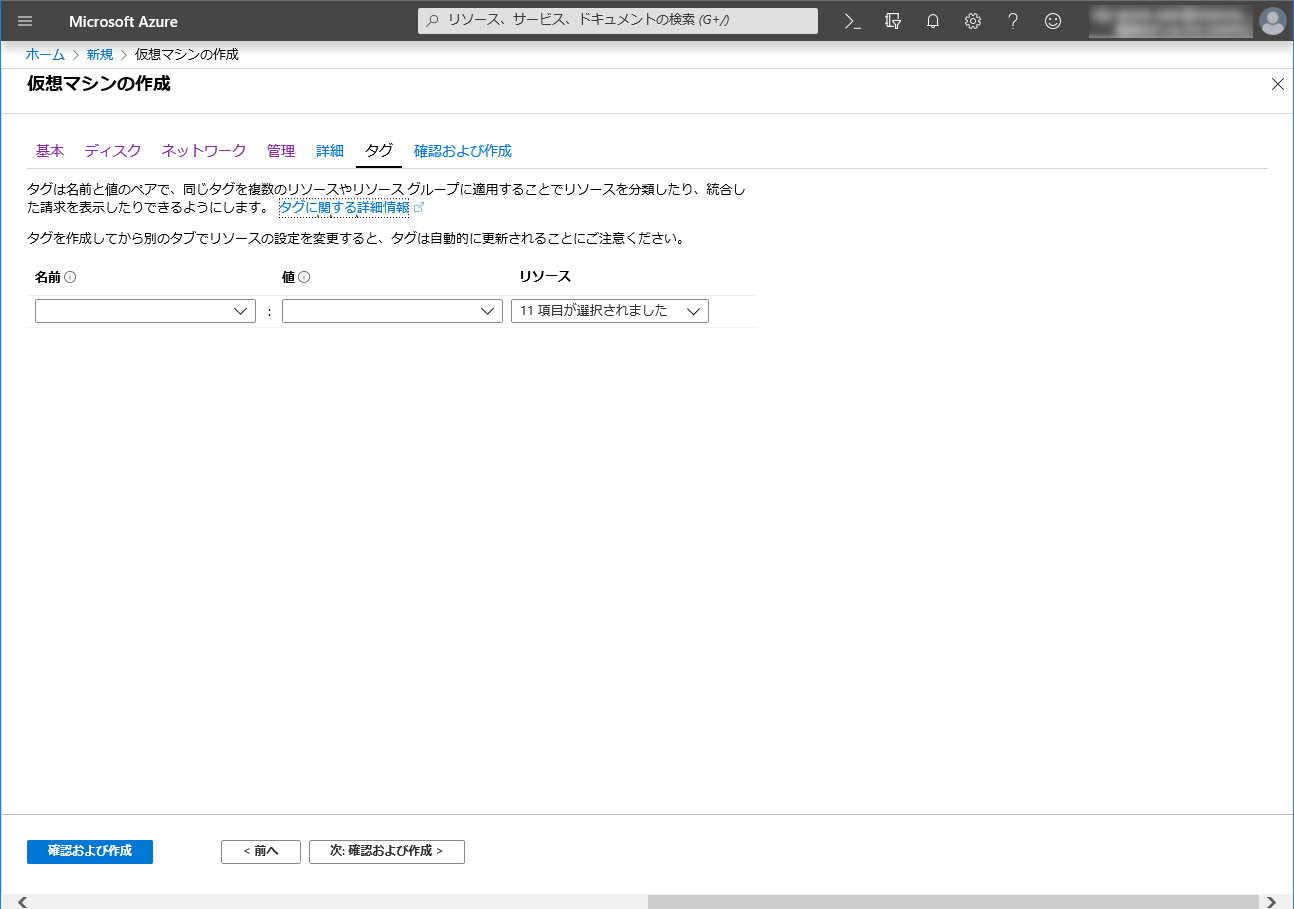
Task: Click the < 前へ button
Action: pyautogui.click(x=261, y=851)
